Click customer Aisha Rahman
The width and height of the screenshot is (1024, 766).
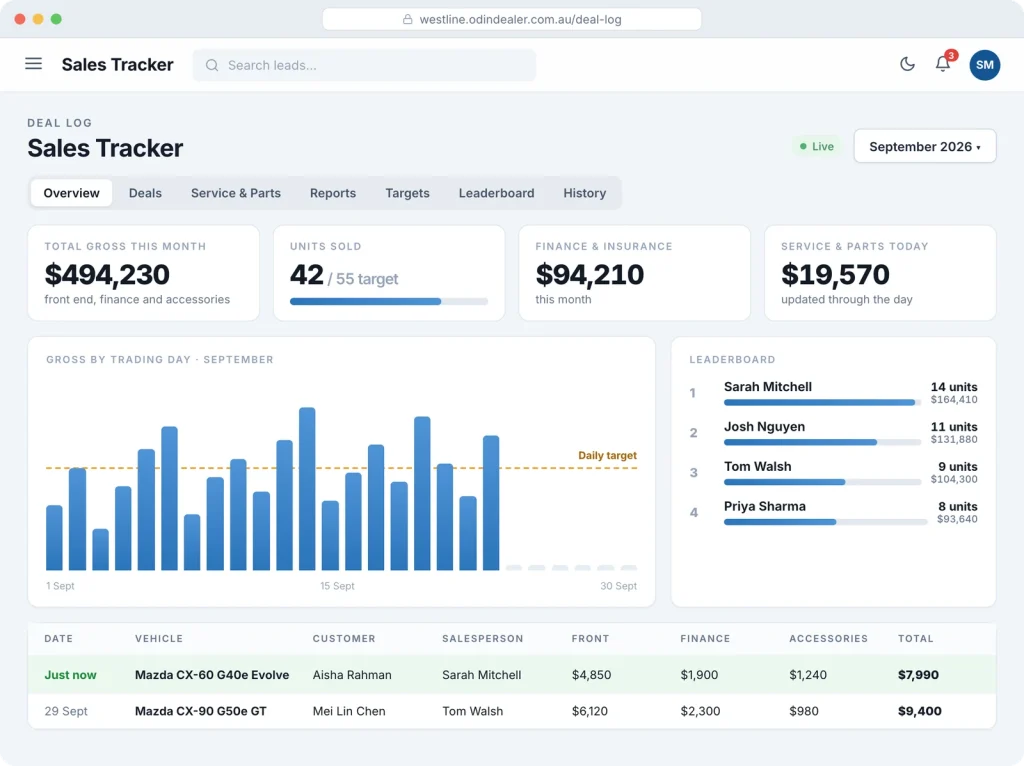(x=352, y=675)
